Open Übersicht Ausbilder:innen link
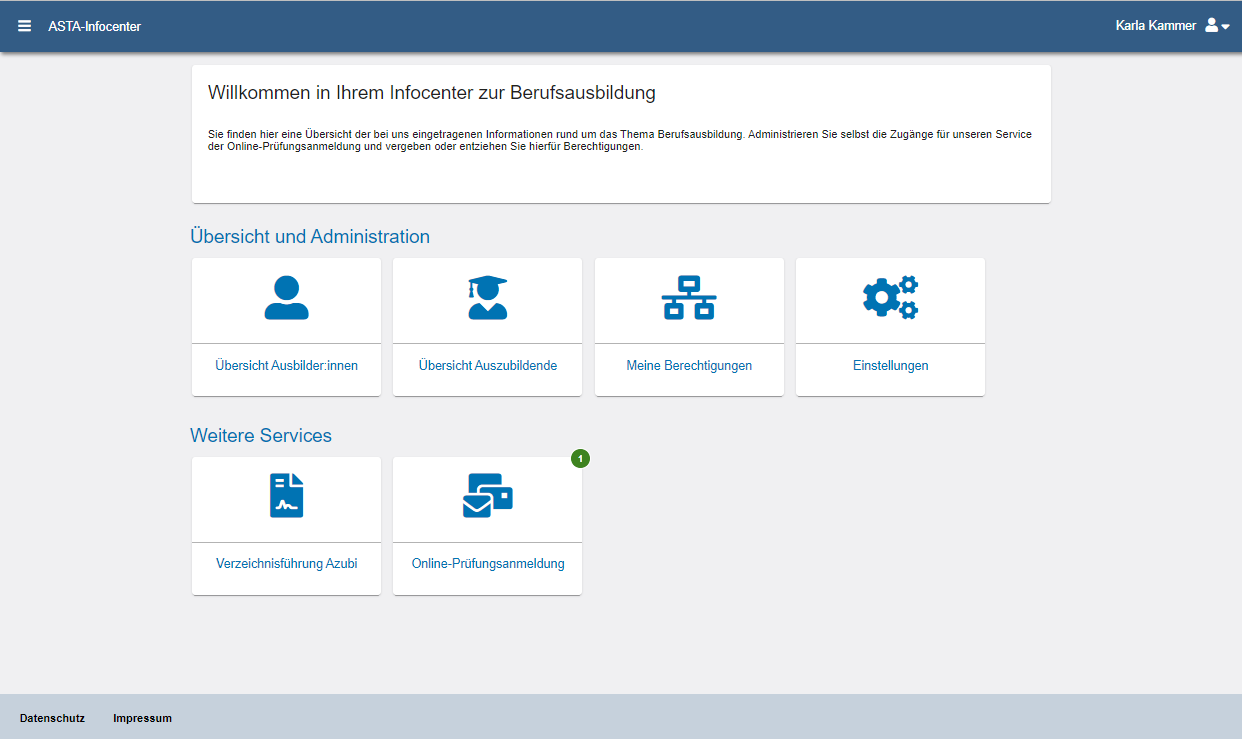The image size is (1242, 739). click(x=286, y=366)
